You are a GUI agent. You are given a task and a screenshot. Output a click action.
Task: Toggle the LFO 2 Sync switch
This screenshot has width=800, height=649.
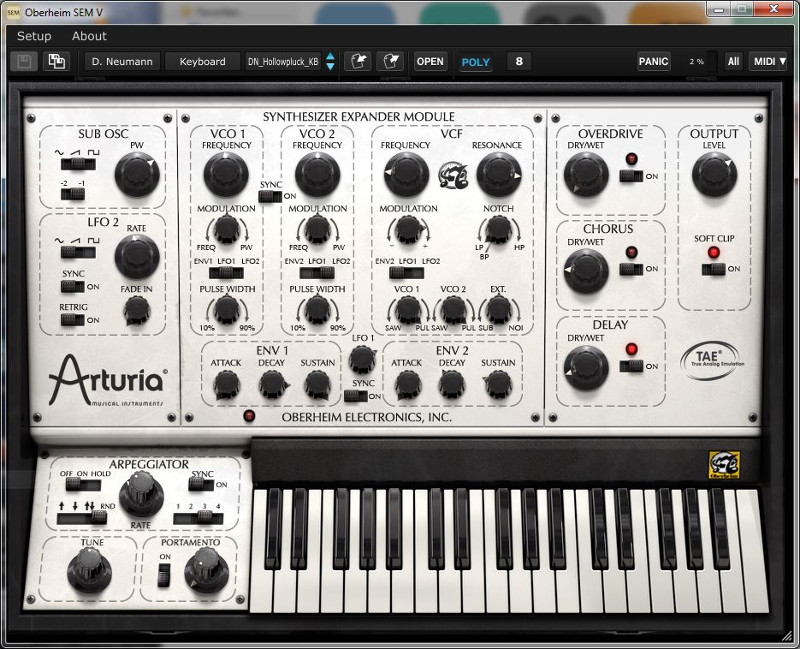tap(72, 287)
